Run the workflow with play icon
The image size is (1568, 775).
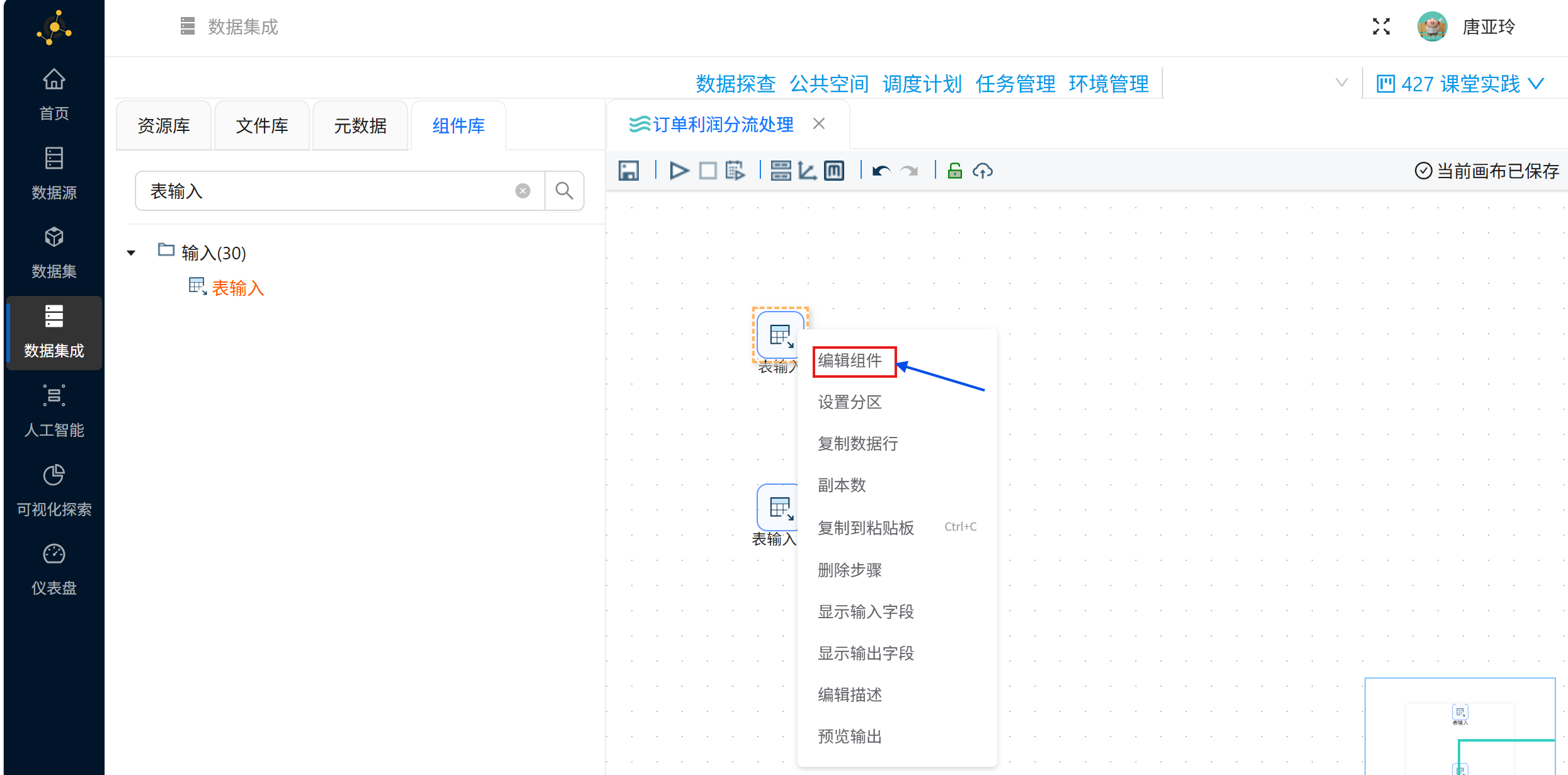pyautogui.click(x=678, y=171)
